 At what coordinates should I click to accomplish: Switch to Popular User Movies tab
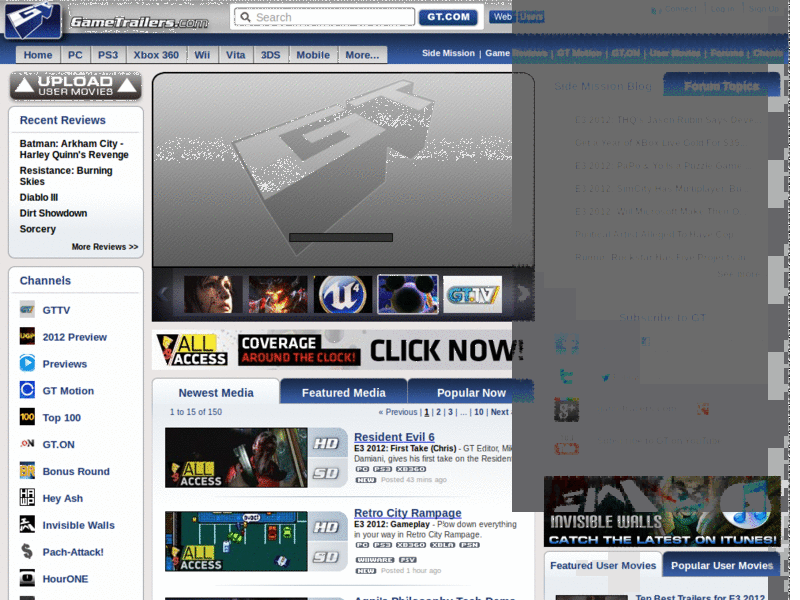pyautogui.click(x=721, y=565)
